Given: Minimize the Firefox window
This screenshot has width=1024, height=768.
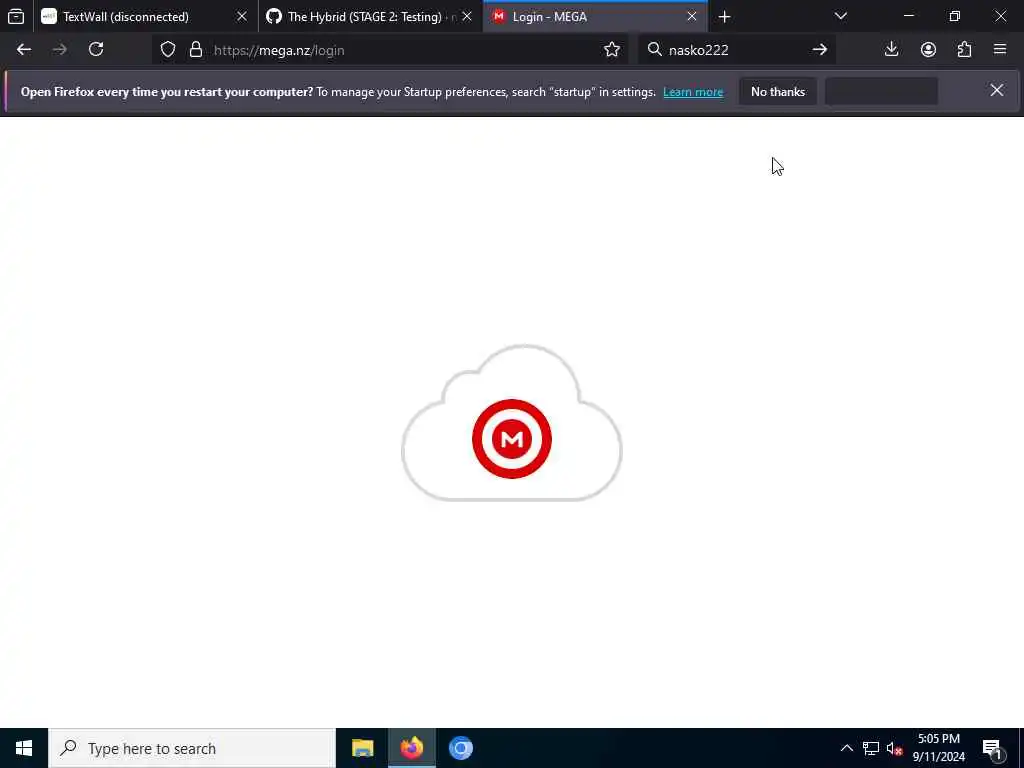Looking at the screenshot, I should 908,16.
